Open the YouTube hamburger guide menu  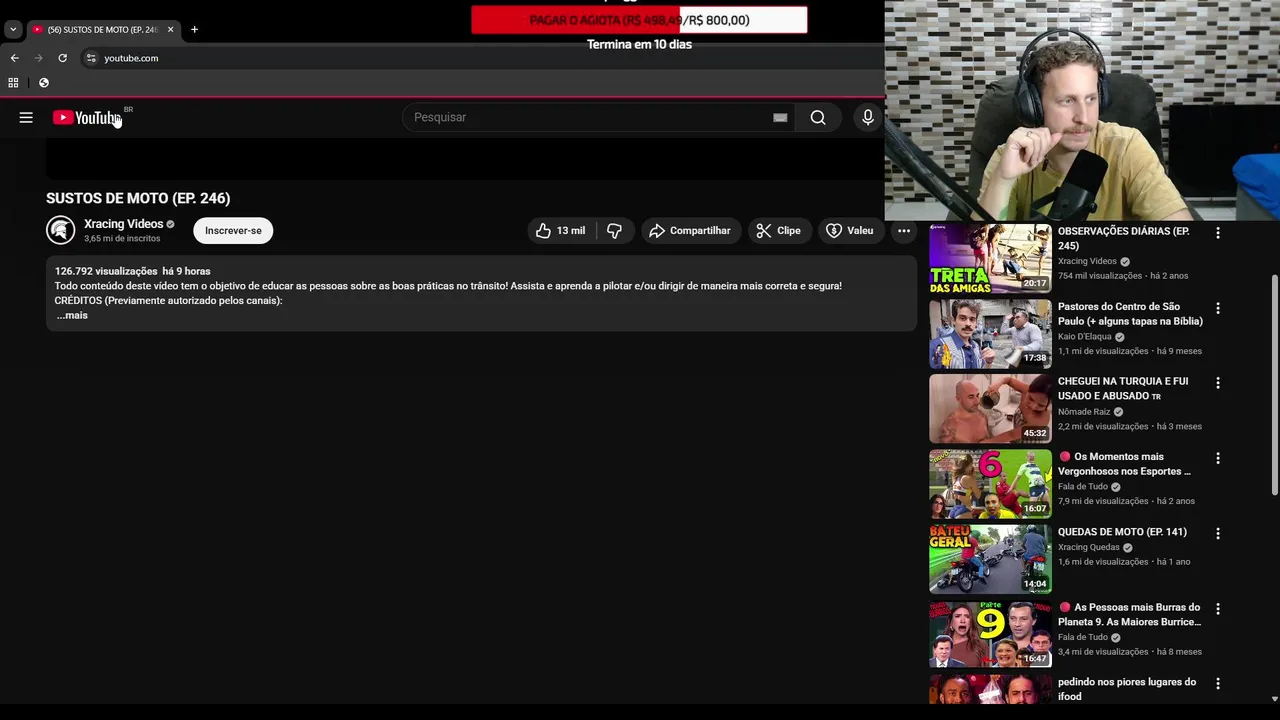[26, 118]
